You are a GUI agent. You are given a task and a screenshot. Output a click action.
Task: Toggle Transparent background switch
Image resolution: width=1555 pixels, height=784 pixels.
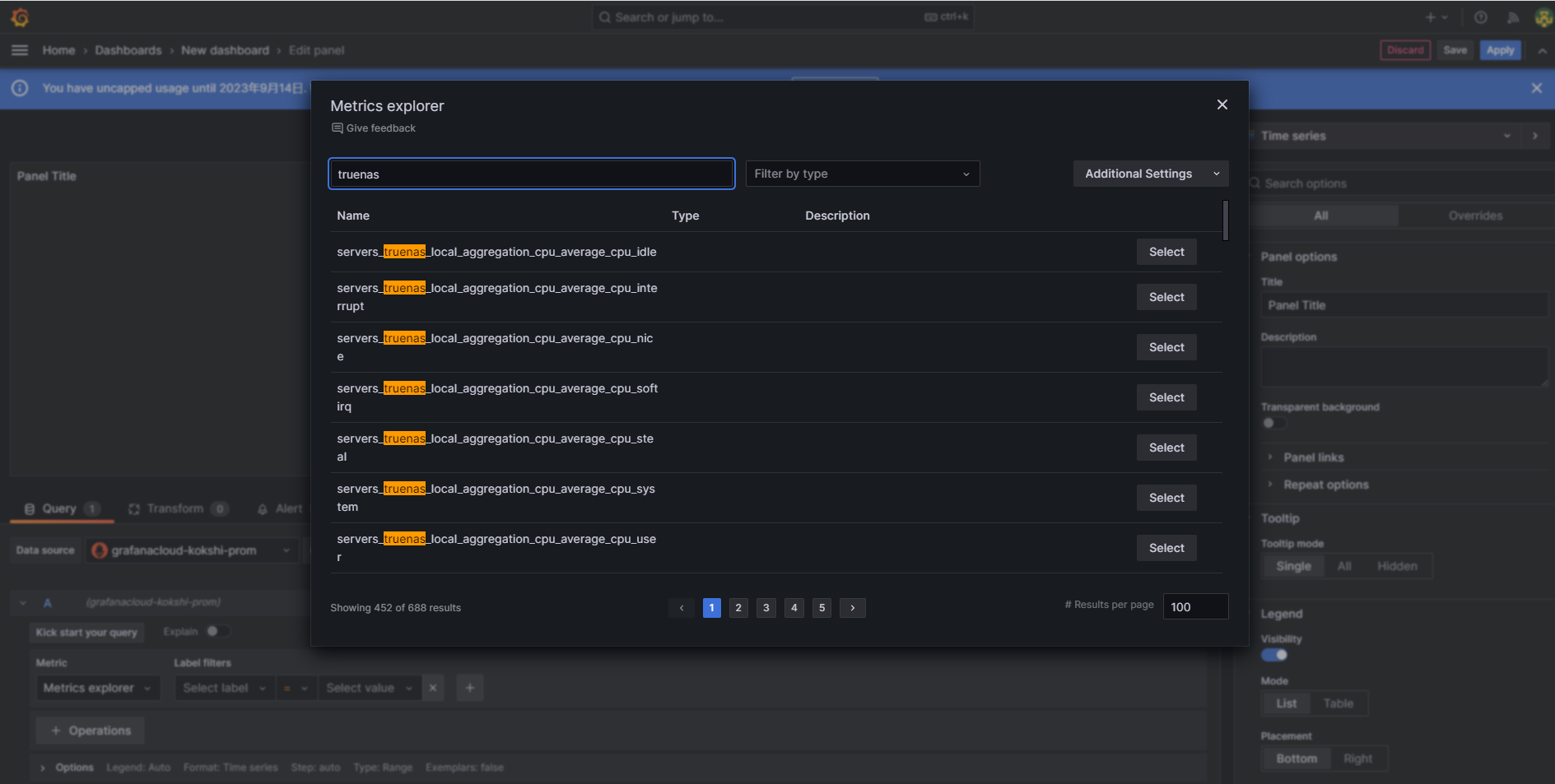coord(1273,423)
